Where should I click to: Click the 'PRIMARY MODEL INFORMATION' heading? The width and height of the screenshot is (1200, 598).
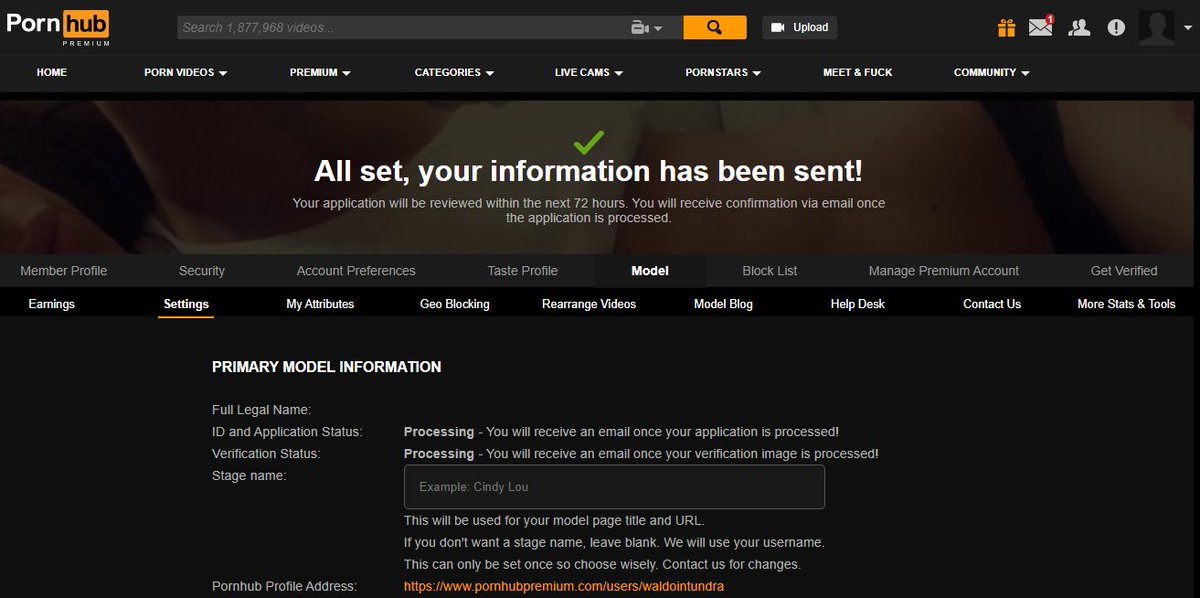coord(326,367)
